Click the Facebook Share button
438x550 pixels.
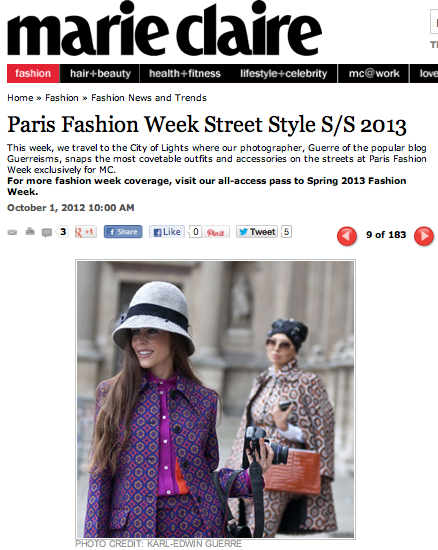[123, 232]
